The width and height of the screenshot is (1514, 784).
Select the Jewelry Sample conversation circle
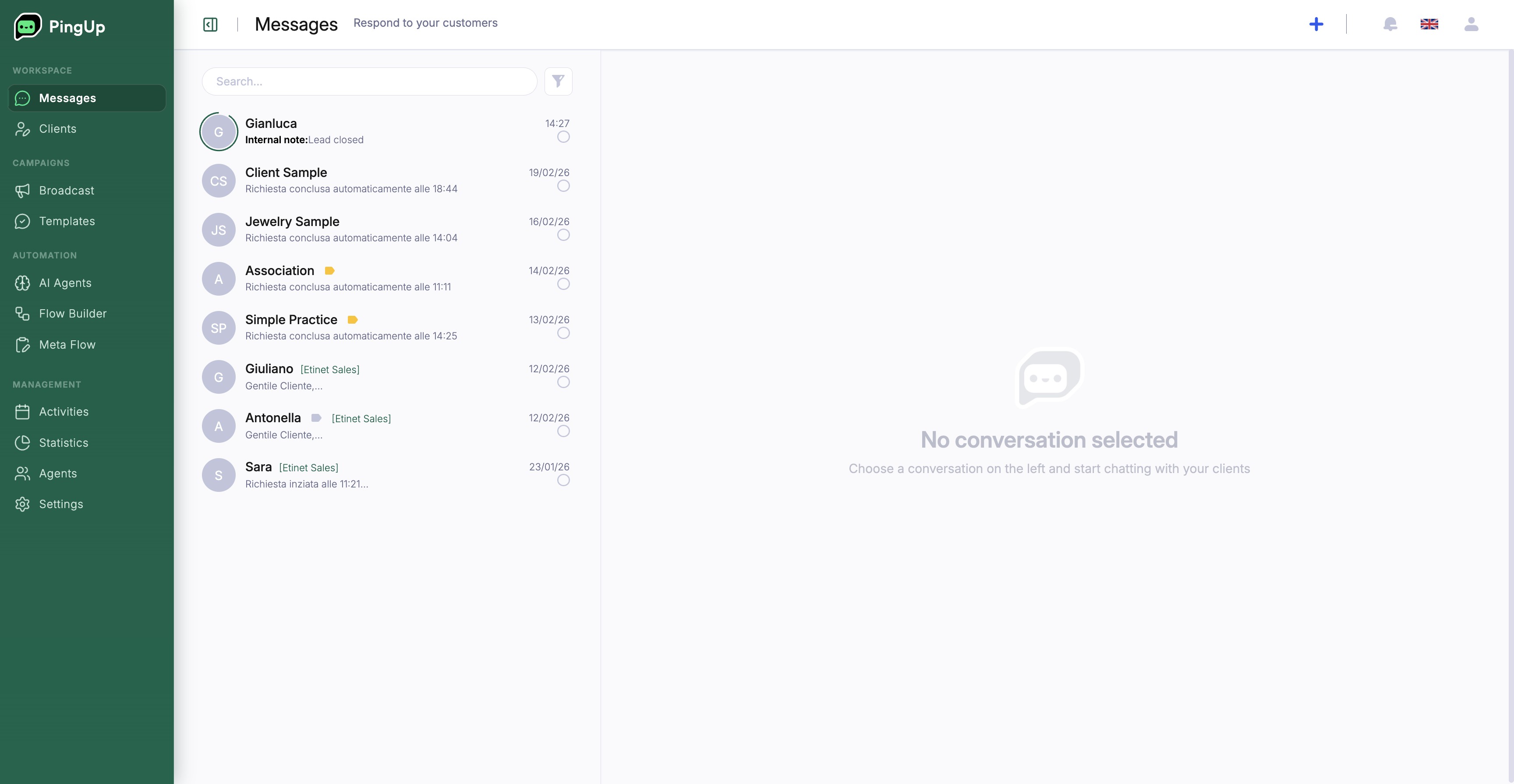(563, 235)
